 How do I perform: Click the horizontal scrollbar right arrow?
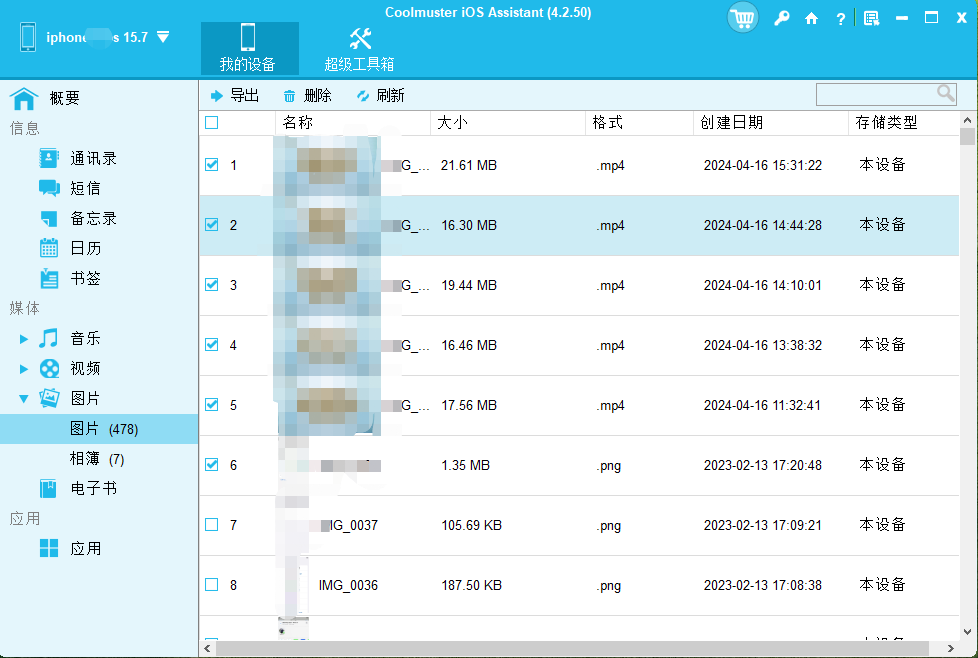(x=951, y=649)
